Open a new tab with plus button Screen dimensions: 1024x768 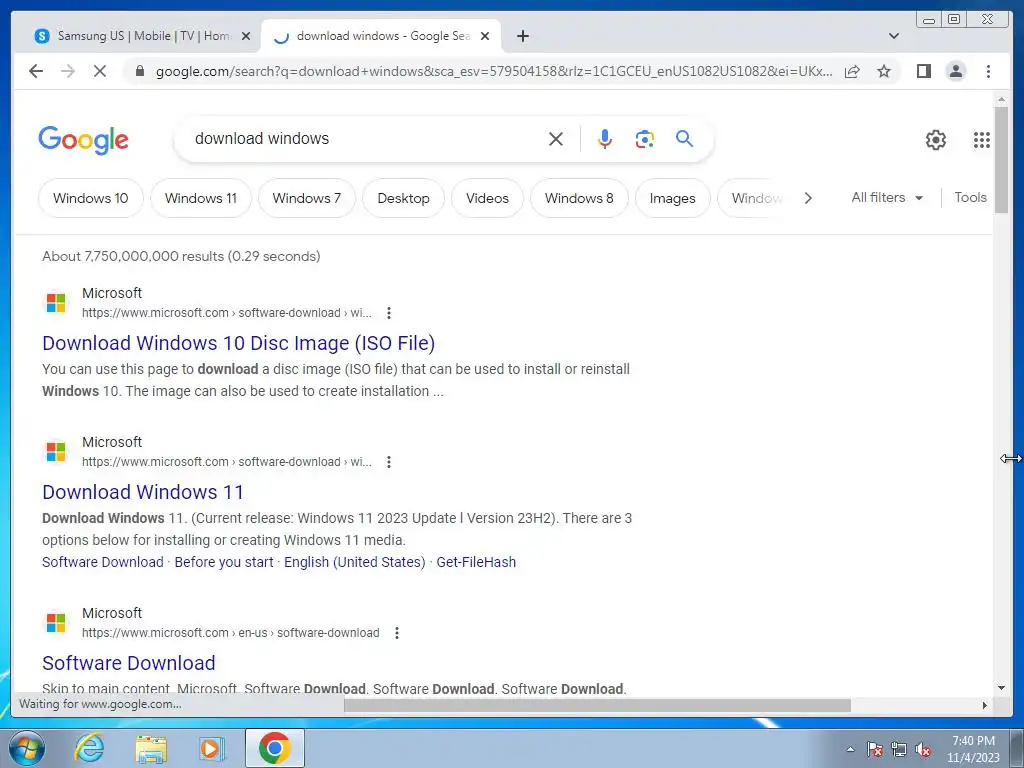(x=522, y=36)
